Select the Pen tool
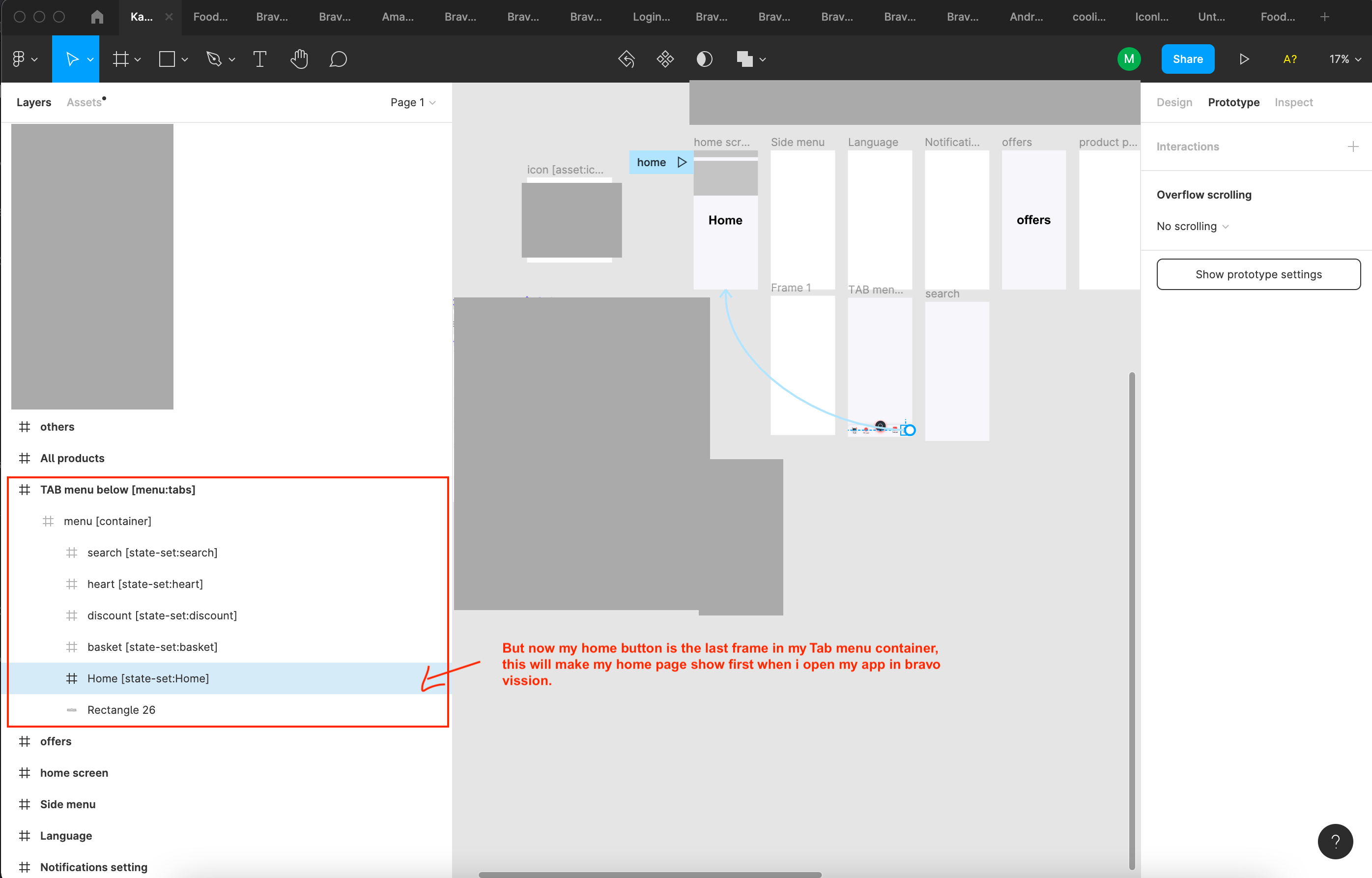Viewport: 1372px width, 878px height. [214, 59]
